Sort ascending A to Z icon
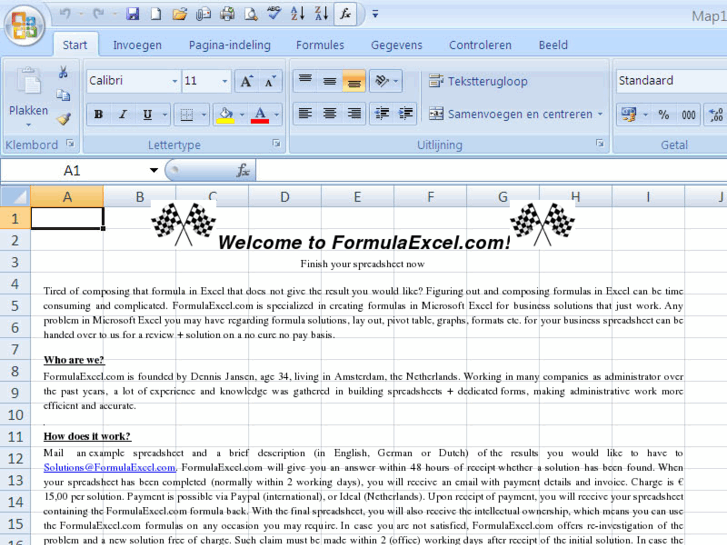 click(298, 14)
